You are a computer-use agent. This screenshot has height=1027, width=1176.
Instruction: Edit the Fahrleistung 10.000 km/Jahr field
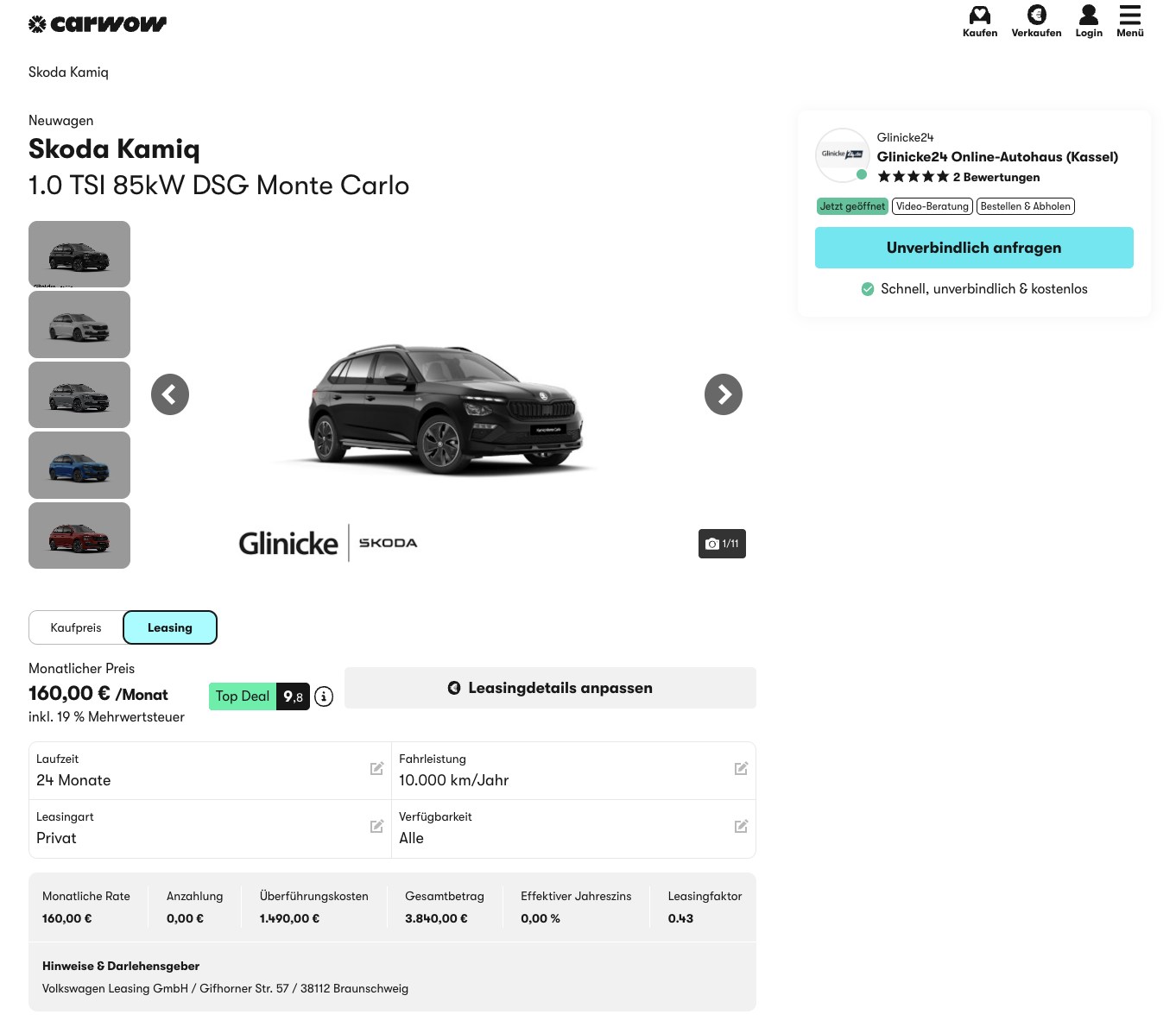(741, 769)
